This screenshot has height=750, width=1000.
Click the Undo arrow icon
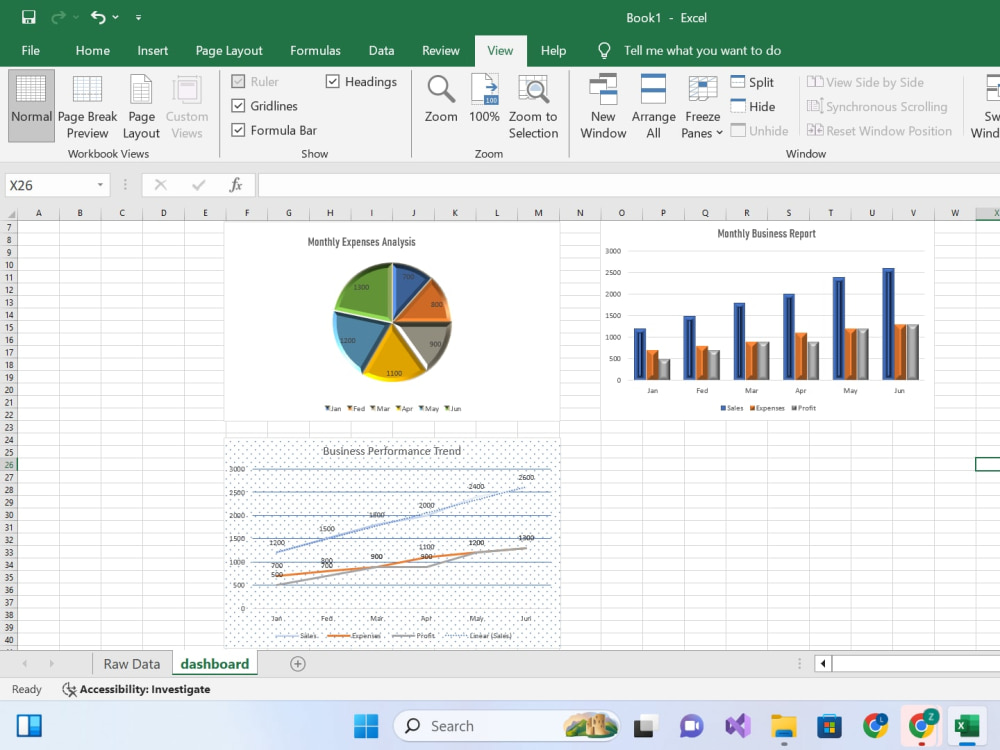[98, 17]
